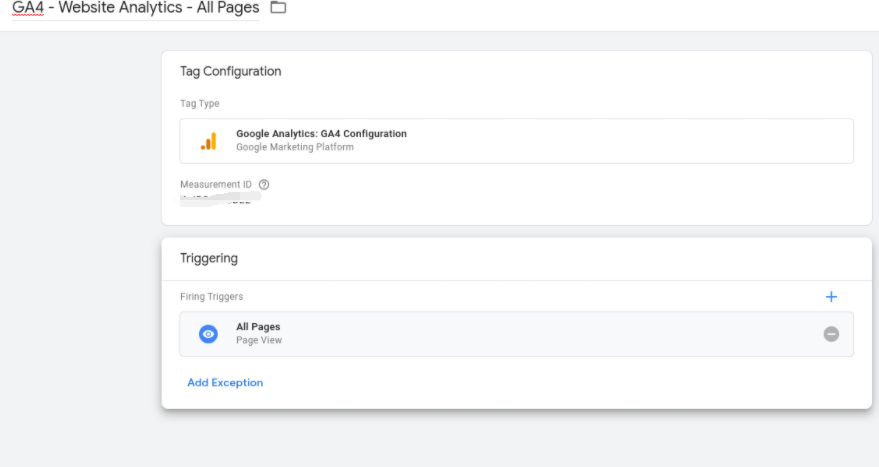This screenshot has width=879, height=467.
Task: Click the Google Marketing Platform text
Action: tap(295, 147)
